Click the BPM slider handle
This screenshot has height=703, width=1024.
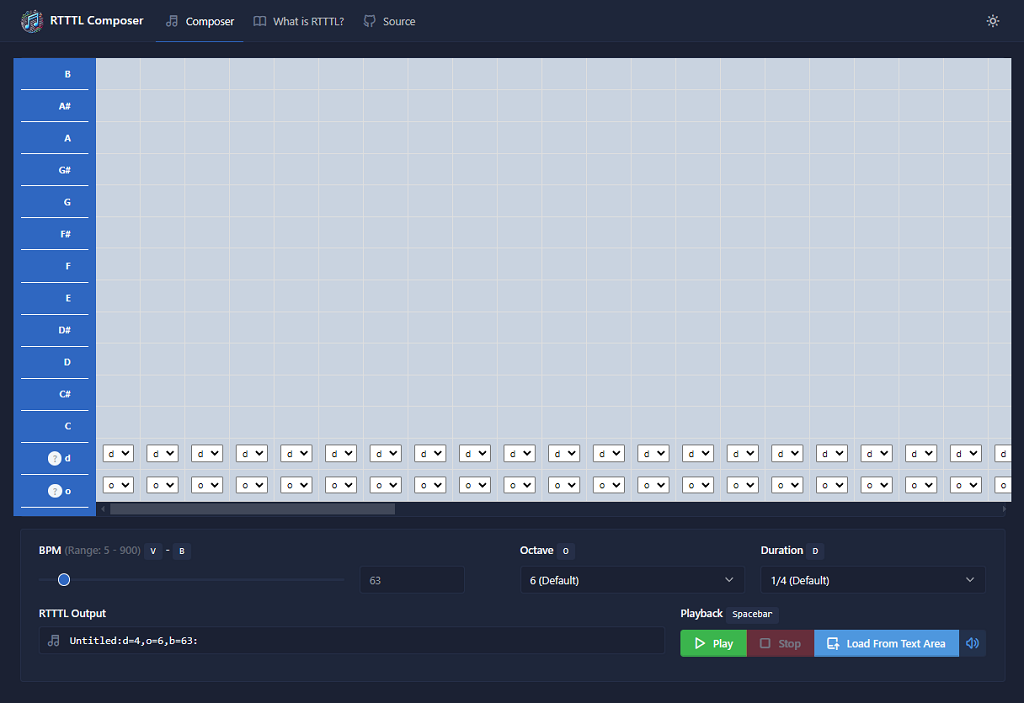click(64, 579)
